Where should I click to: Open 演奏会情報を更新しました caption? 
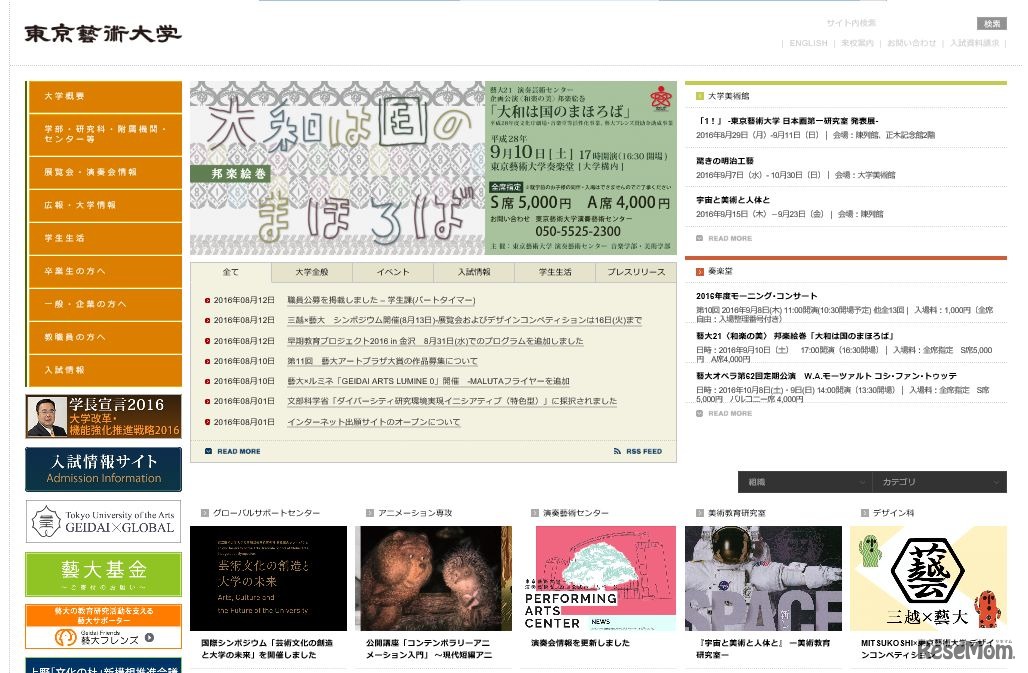click(580, 643)
